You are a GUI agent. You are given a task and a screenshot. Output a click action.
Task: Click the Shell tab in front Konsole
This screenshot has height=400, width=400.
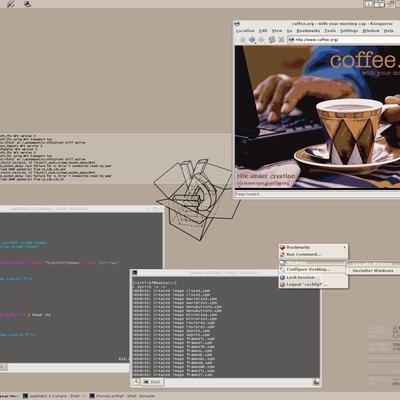tap(152, 382)
